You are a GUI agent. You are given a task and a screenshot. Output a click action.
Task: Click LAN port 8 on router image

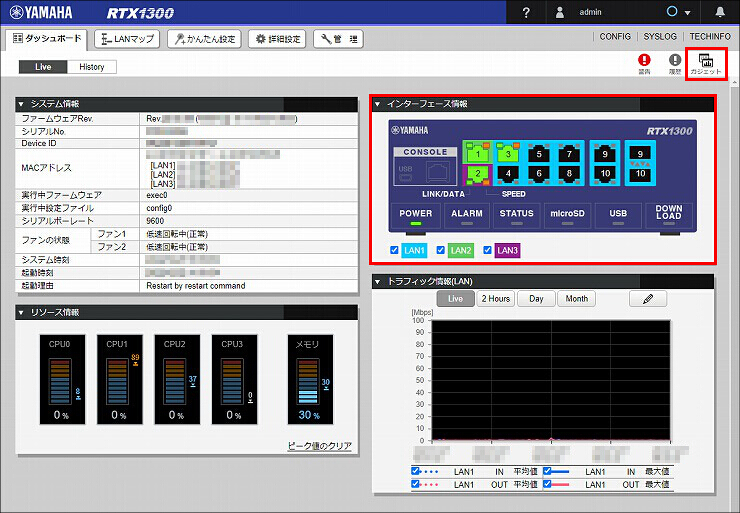coord(569,174)
